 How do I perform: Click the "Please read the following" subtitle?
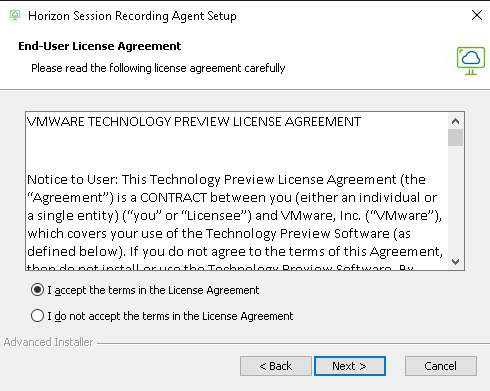coord(158,68)
